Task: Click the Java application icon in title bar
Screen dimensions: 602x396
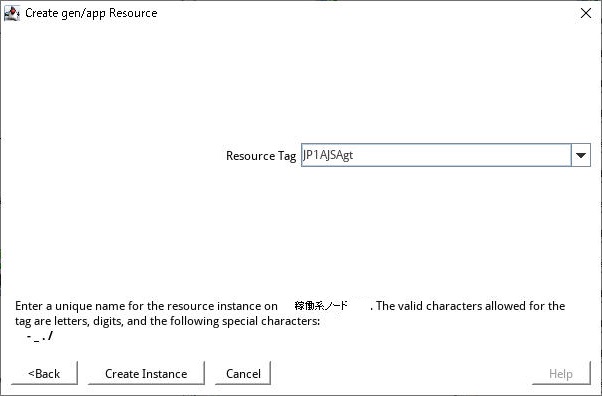Action: [12, 13]
